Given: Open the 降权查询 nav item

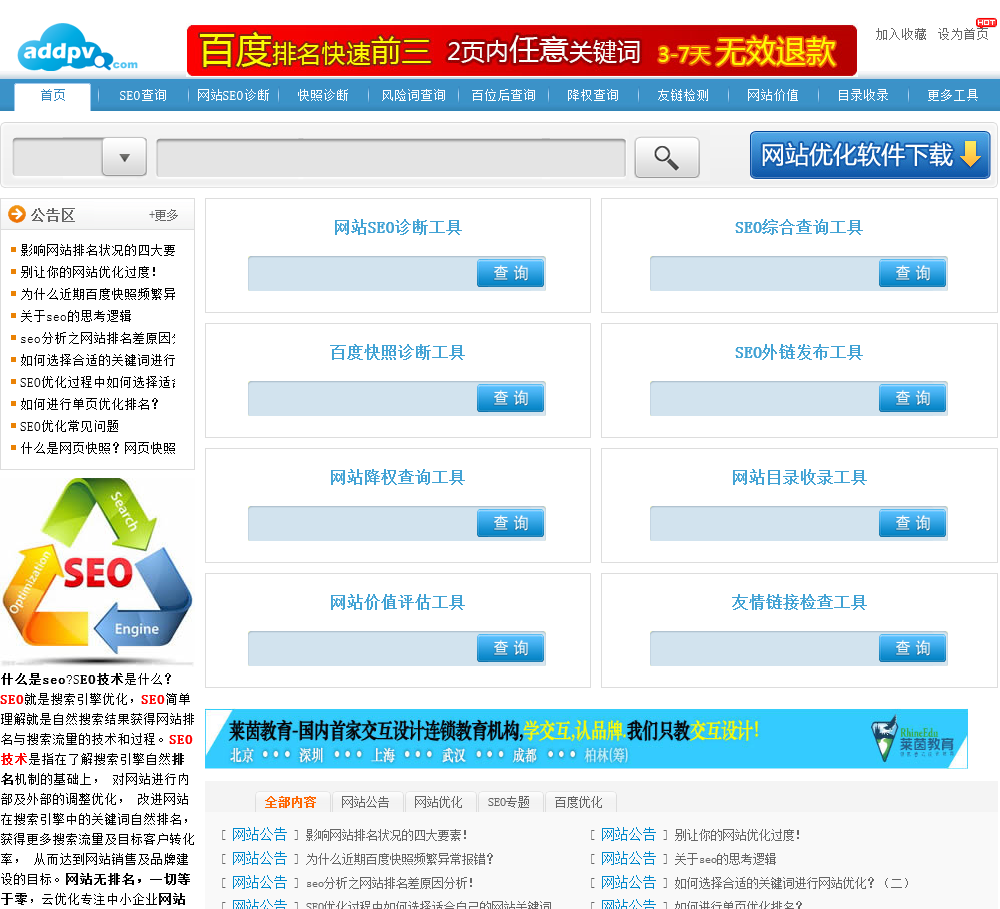Looking at the screenshot, I should pyautogui.click(x=593, y=96).
